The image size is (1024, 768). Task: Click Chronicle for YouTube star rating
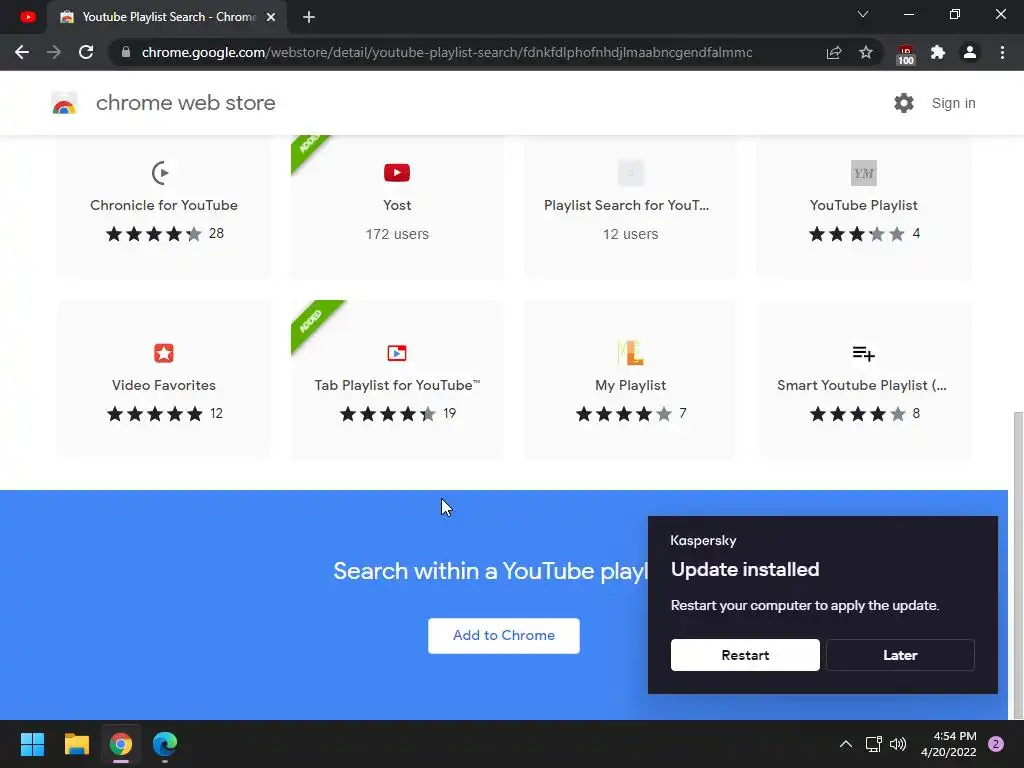tap(154, 234)
